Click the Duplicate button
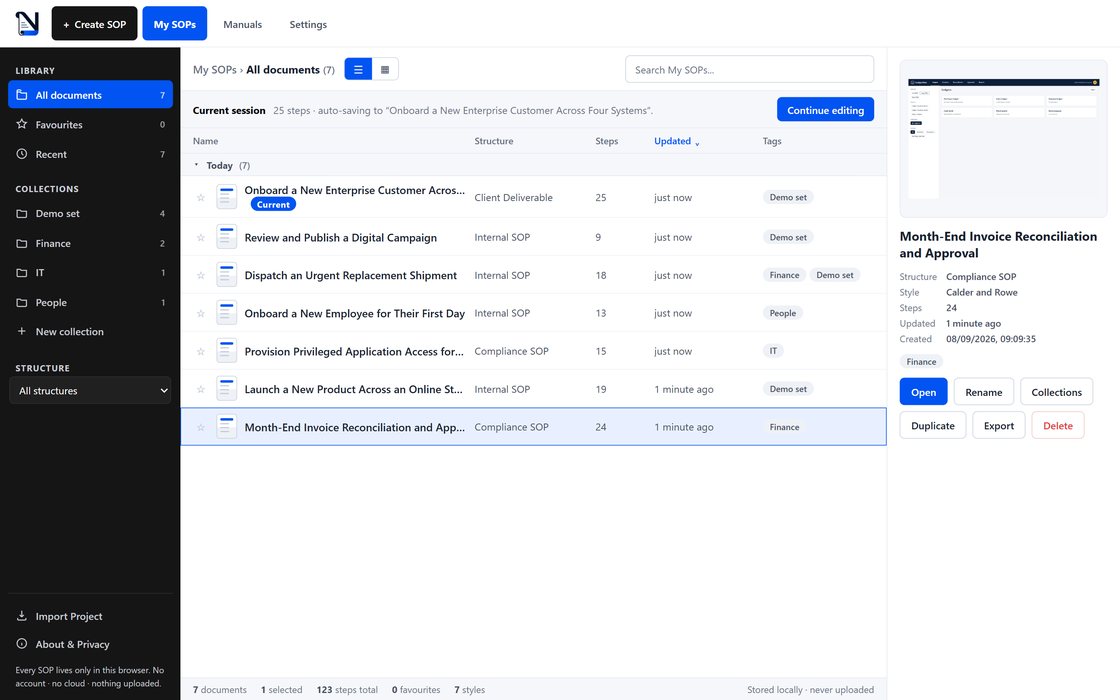 932,426
